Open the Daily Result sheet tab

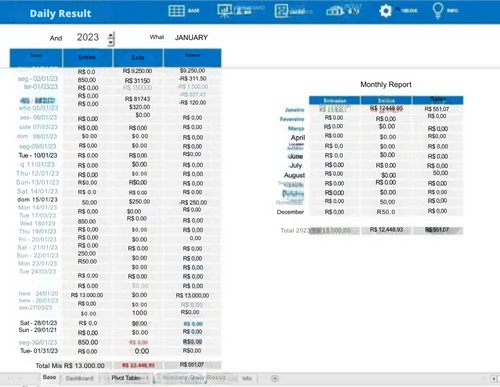tap(208, 378)
